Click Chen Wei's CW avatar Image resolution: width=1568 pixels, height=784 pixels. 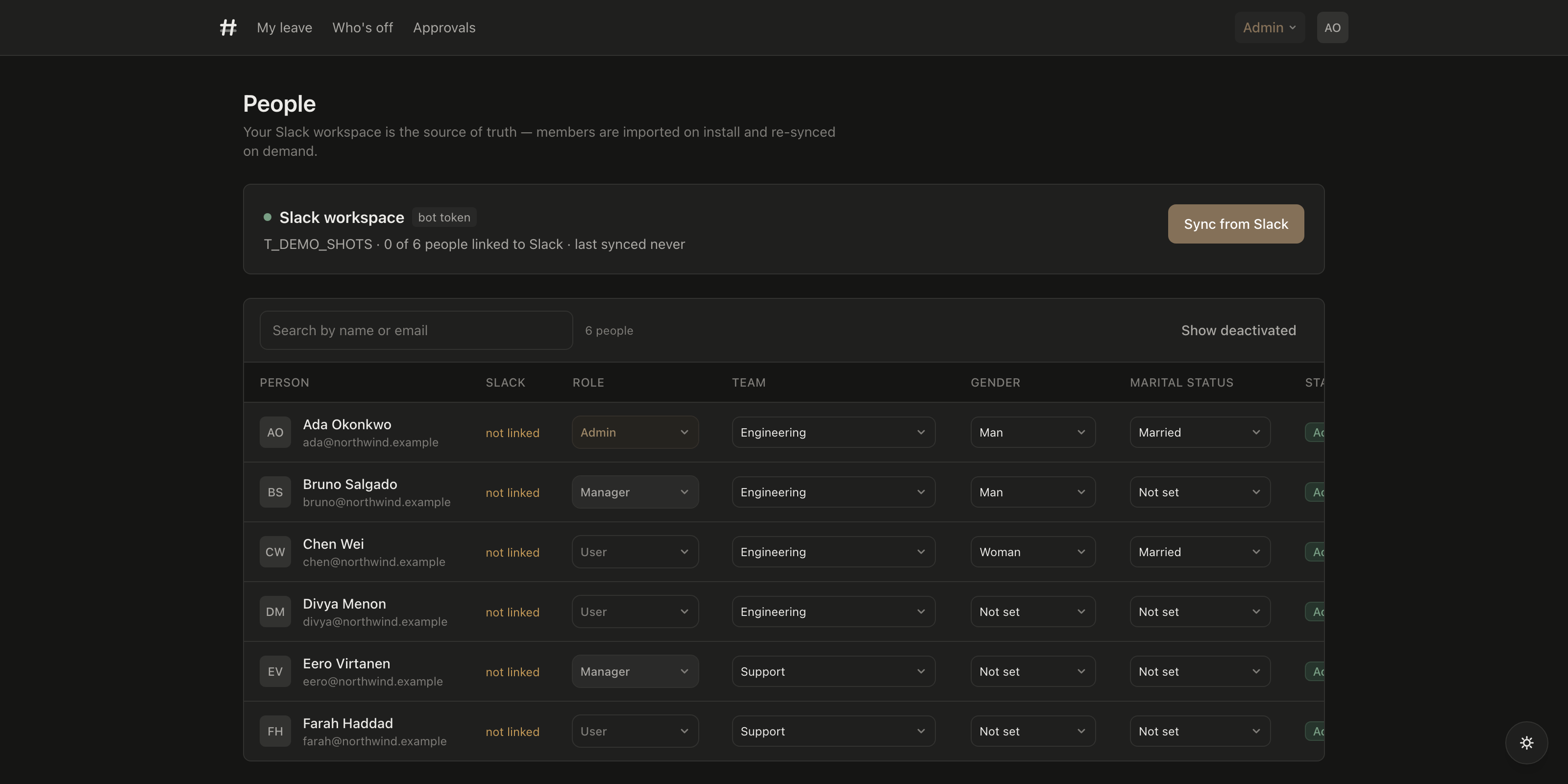tap(275, 551)
